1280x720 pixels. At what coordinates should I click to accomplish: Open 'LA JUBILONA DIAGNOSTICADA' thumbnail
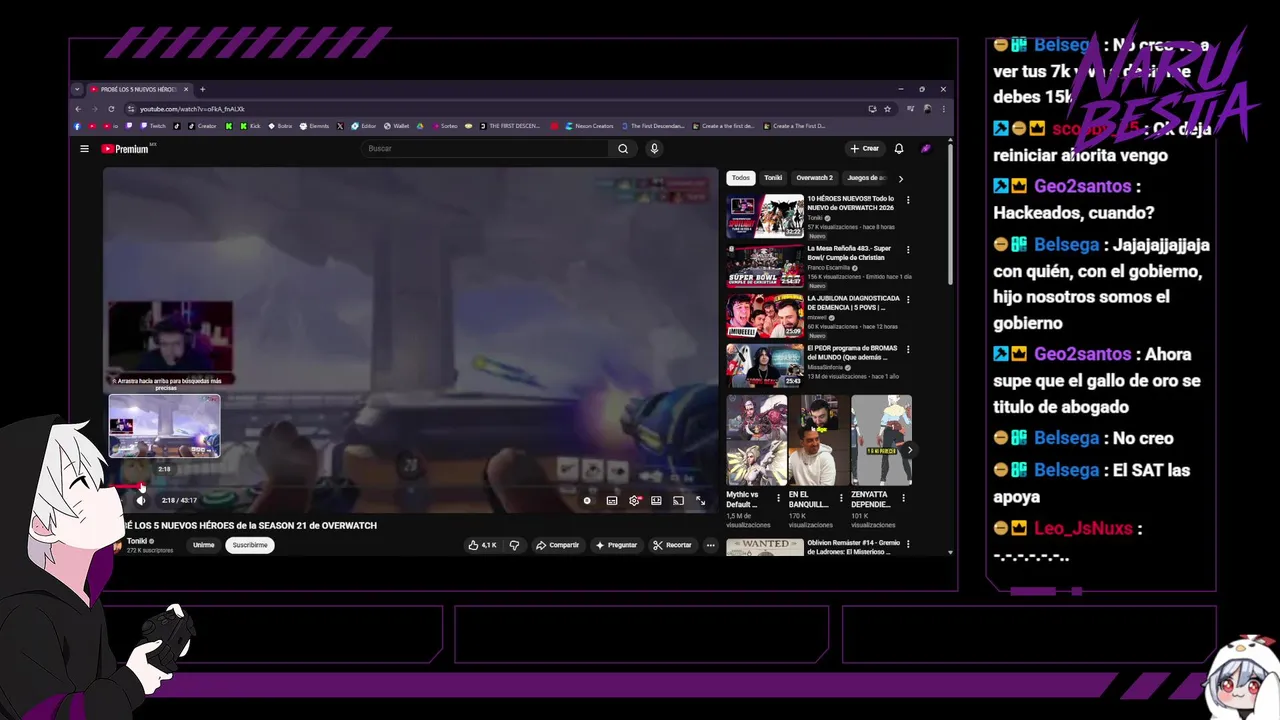[765, 315]
